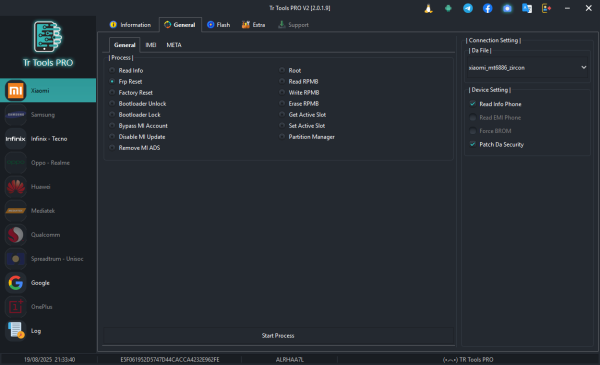The image size is (600, 365).
Task: Open the Information tab
Action: pyautogui.click(x=130, y=25)
